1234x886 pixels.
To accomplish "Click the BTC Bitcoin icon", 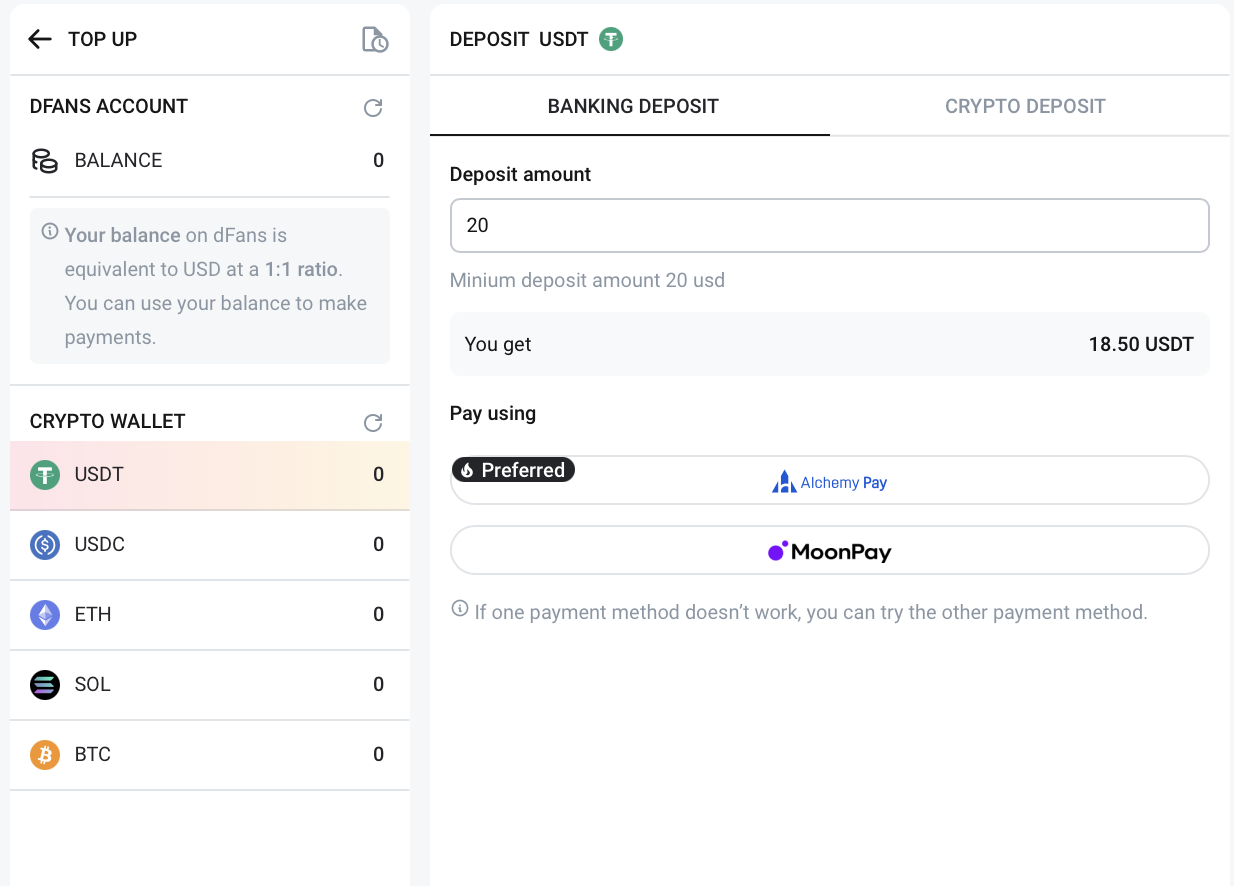I will pyautogui.click(x=45, y=755).
